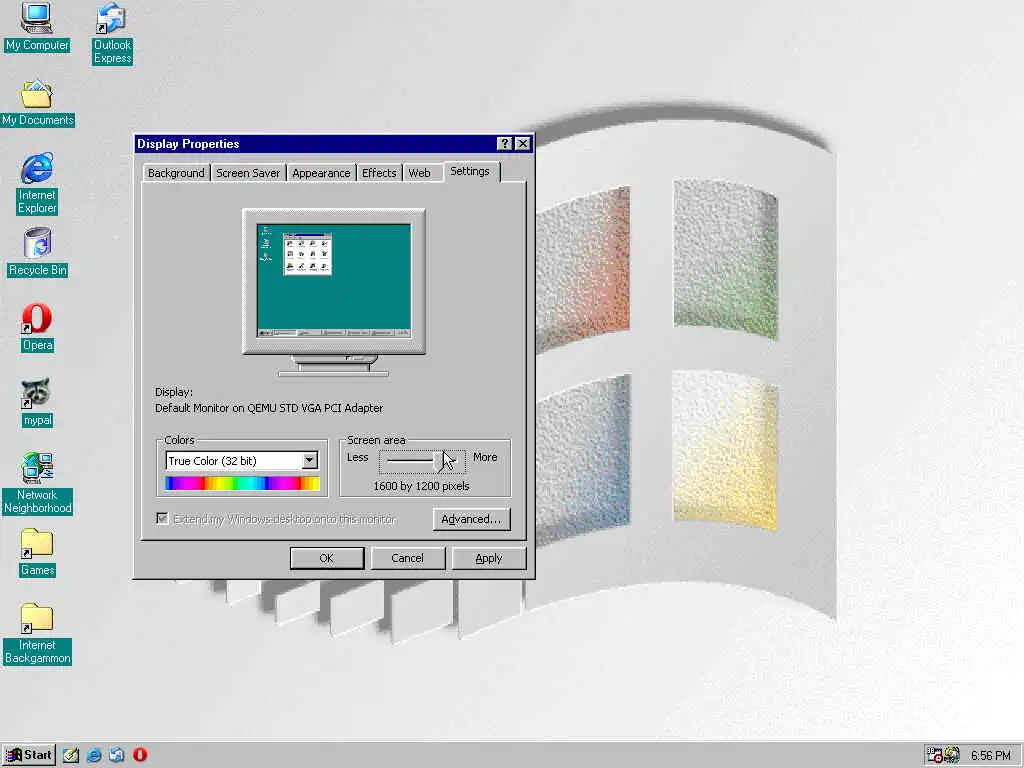Click the taskbar clock showing 6:56 PM
1024x768 pixels.
point(990,756)
